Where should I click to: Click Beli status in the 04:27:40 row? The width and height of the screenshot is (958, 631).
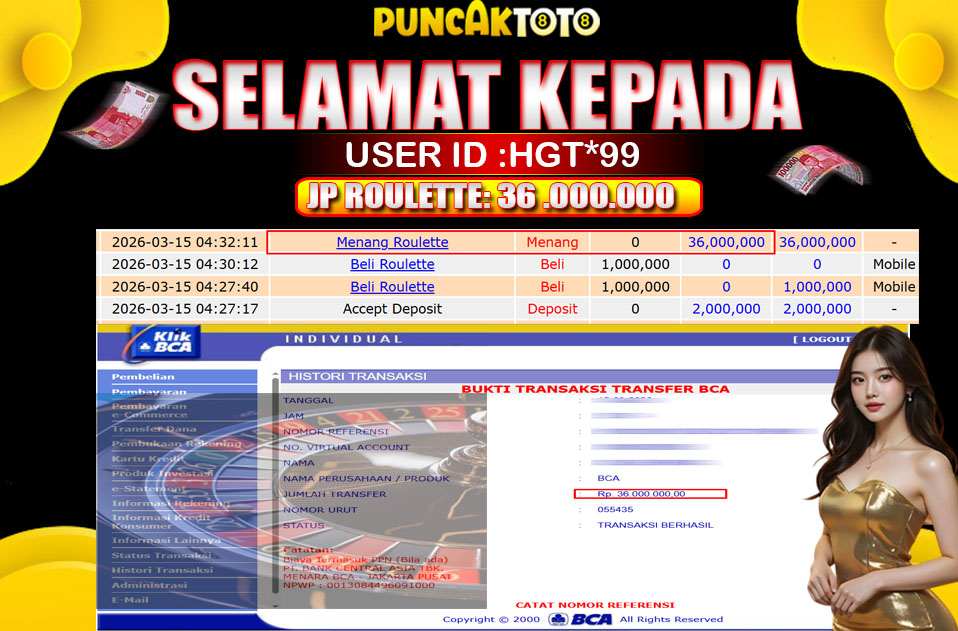[x=552, y=286]
